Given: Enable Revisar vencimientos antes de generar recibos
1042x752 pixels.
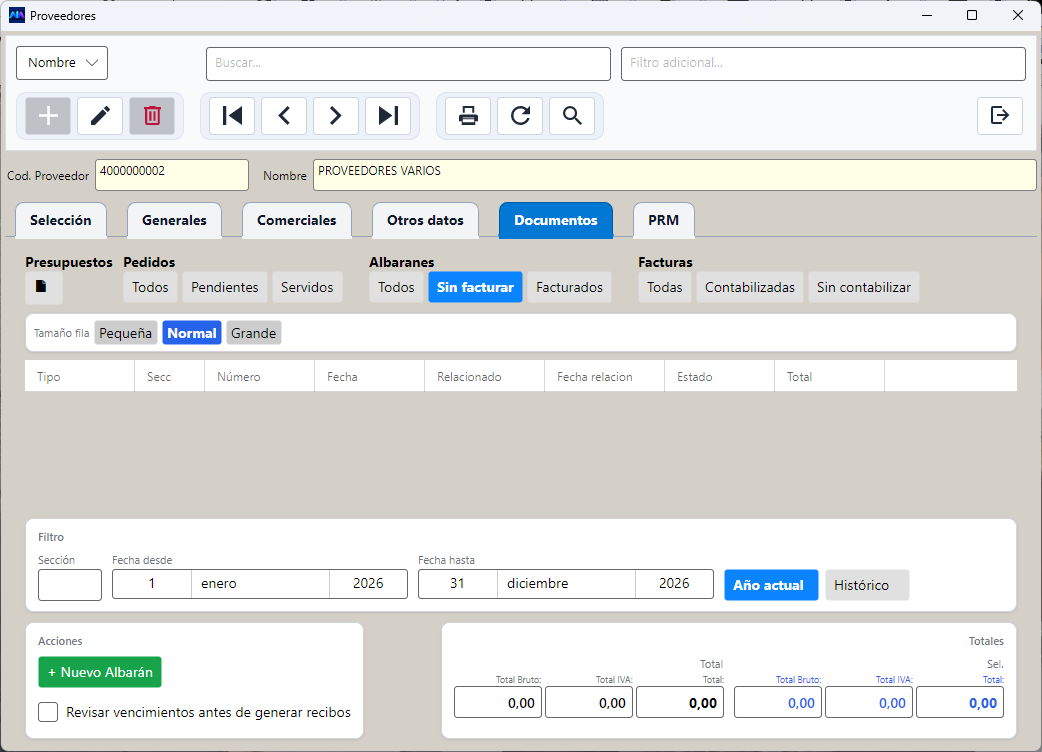Looking at the screenshot, I should click(48, 712).
